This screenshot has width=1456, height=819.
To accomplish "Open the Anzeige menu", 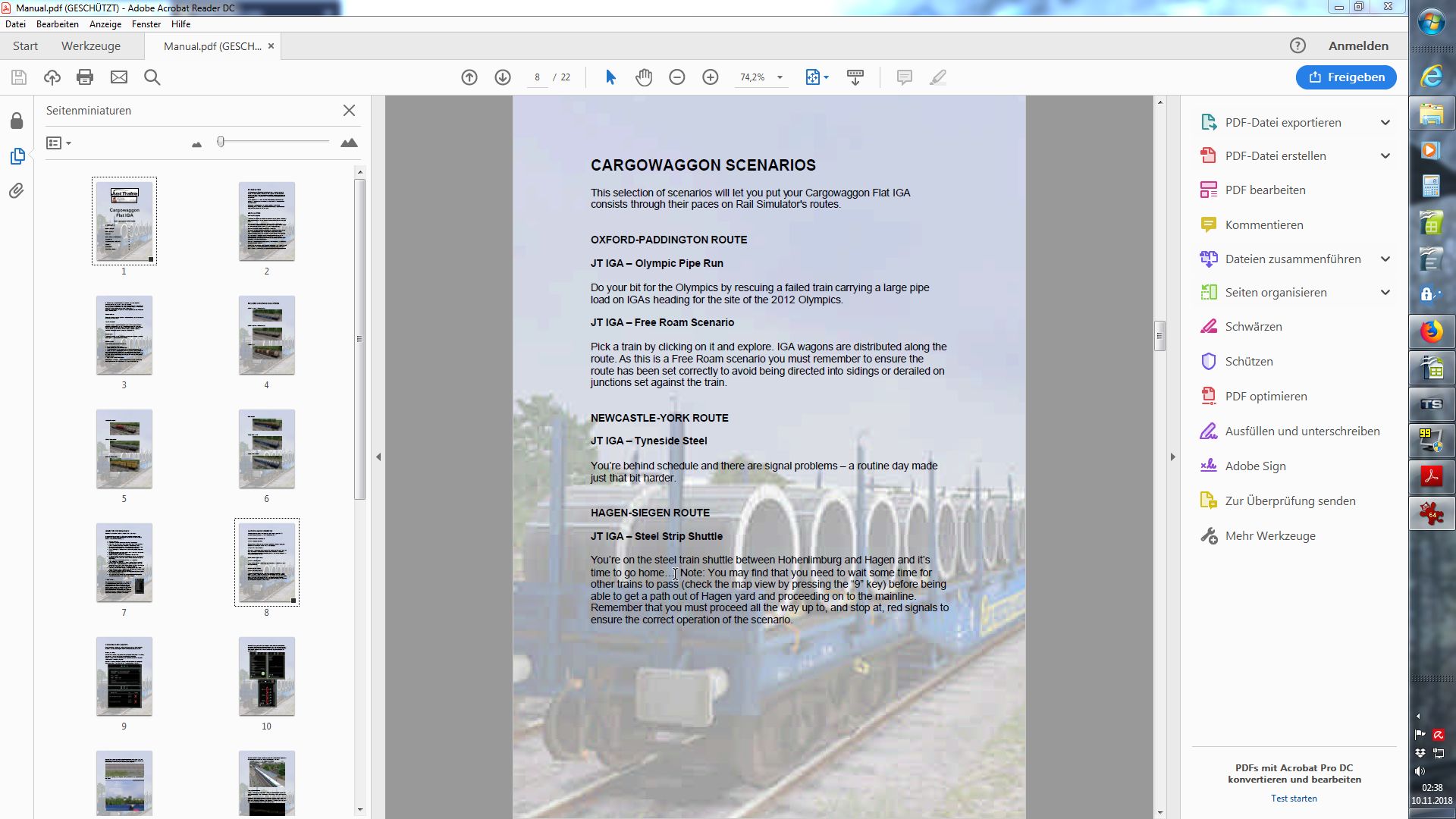I will [x=105, y=24].
